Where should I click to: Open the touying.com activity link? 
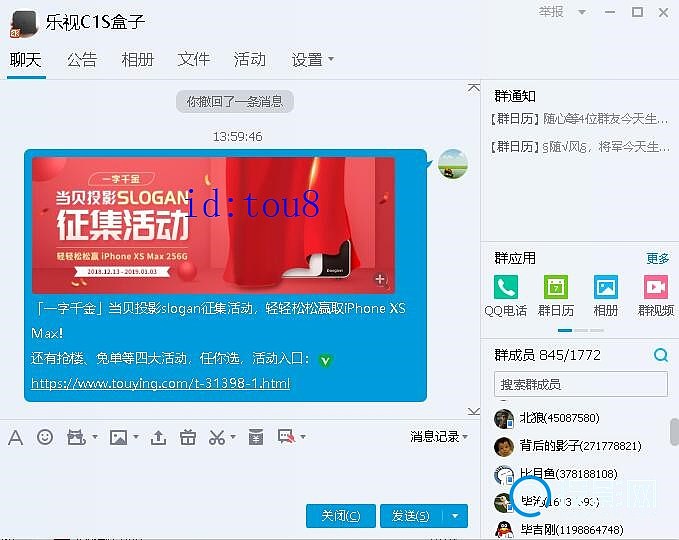[161, 383]
